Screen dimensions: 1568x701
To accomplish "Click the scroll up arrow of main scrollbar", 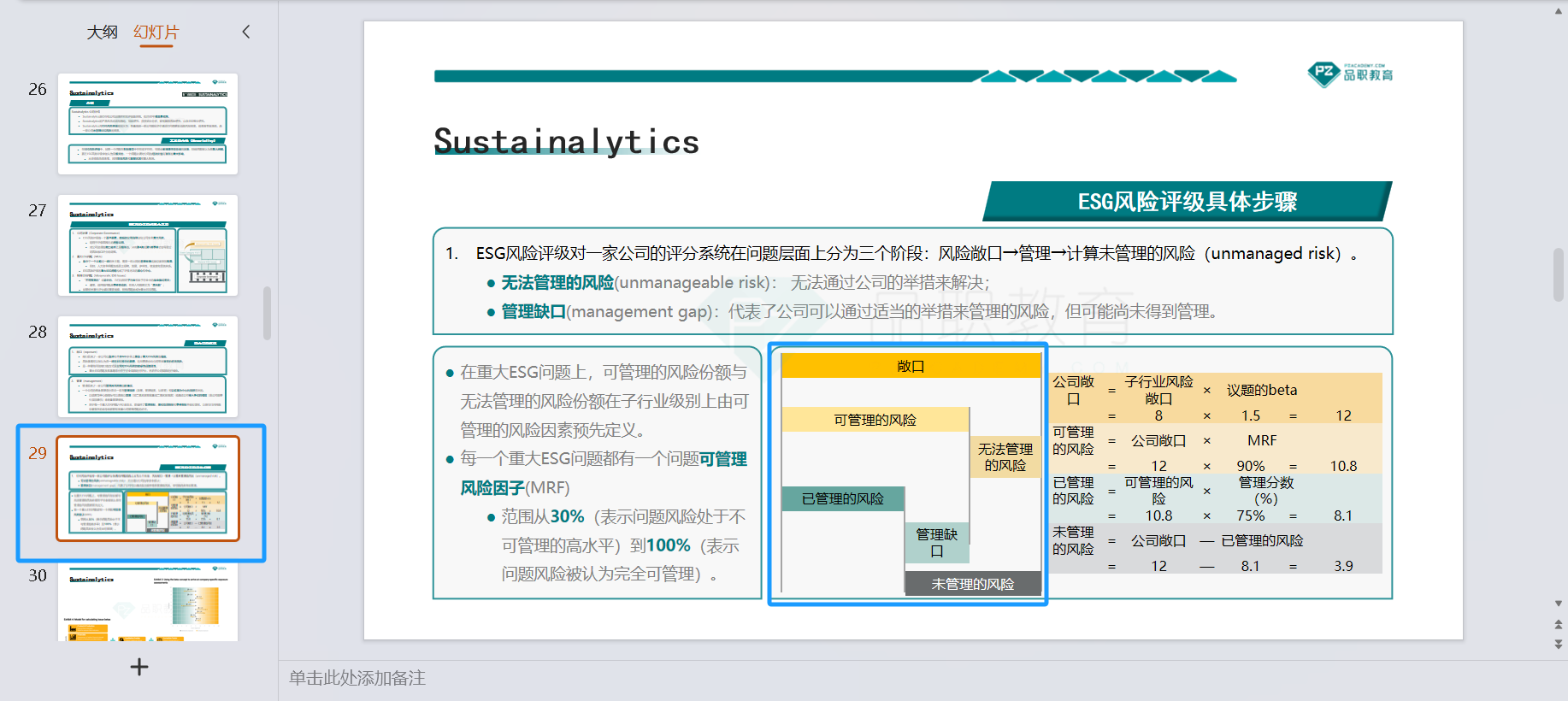I will [x=1559, y=11].
